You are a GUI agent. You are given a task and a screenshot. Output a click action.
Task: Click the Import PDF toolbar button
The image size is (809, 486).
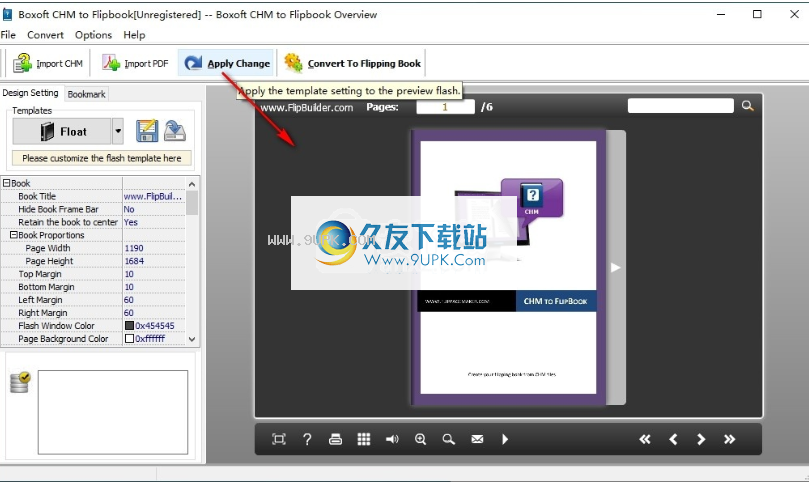(x=135, y=63)
